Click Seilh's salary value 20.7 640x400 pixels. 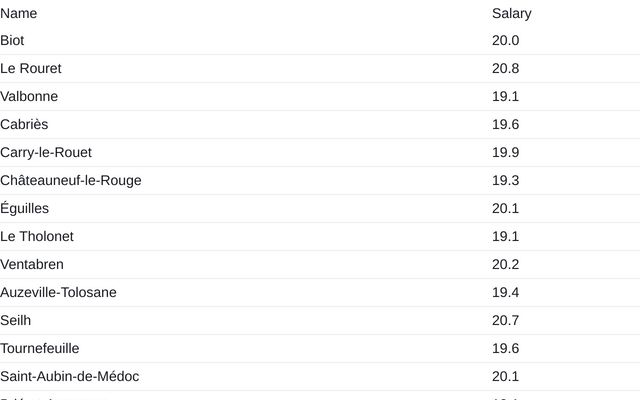click(505, 320)
